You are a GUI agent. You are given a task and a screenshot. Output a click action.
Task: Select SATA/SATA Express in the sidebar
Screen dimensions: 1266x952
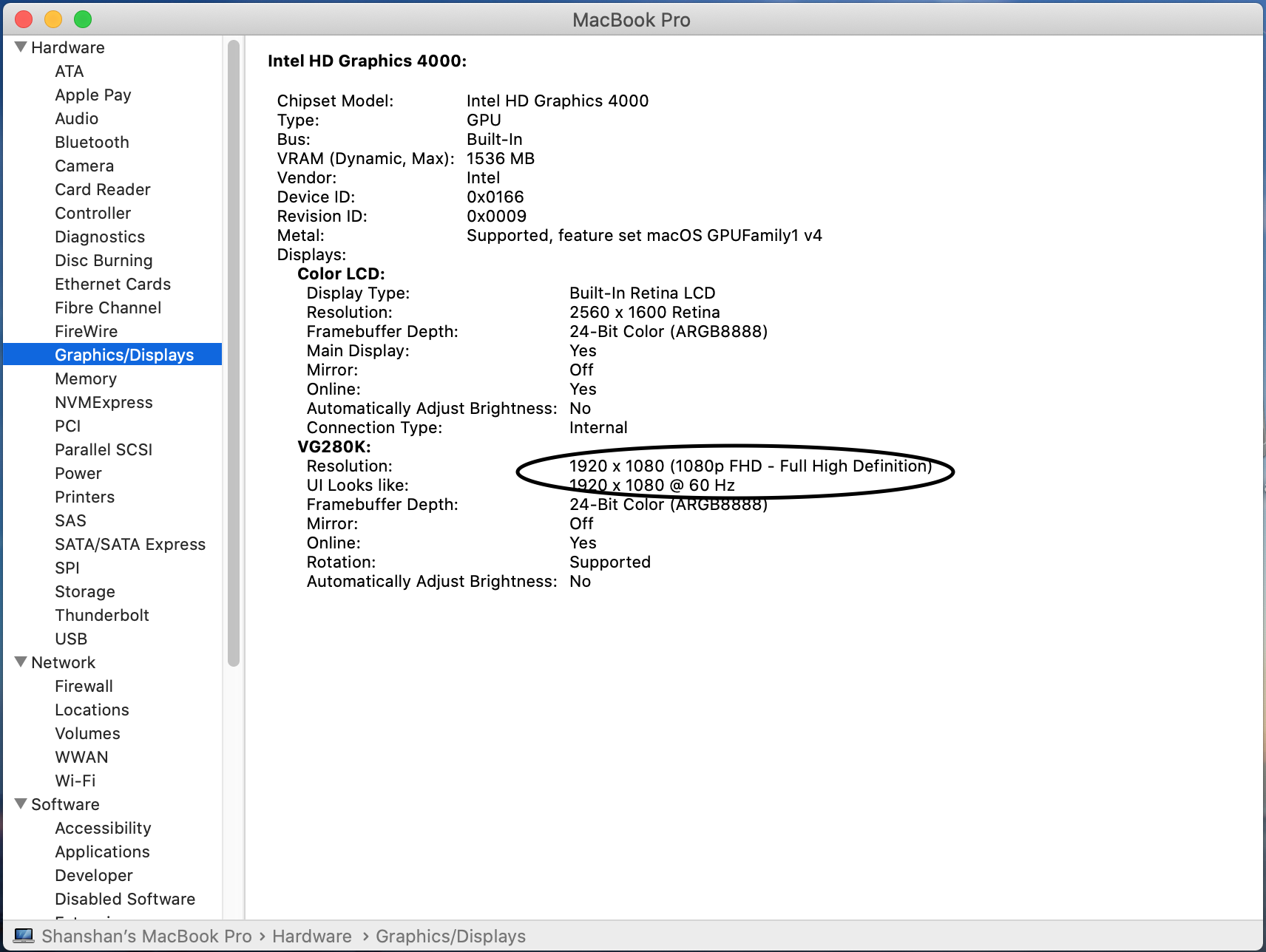coord(130,544)
